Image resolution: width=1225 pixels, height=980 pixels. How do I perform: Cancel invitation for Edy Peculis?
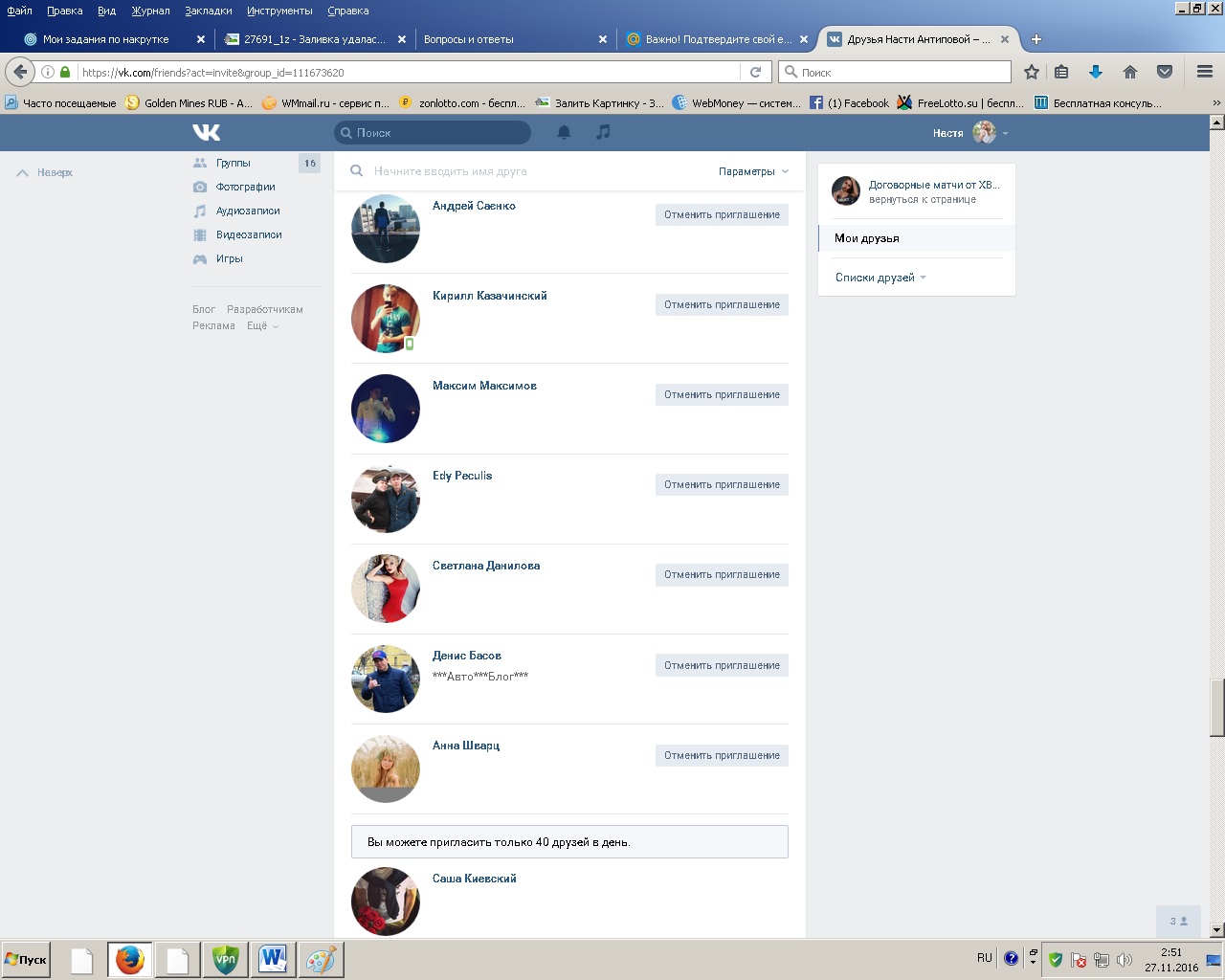coord(722,484)
